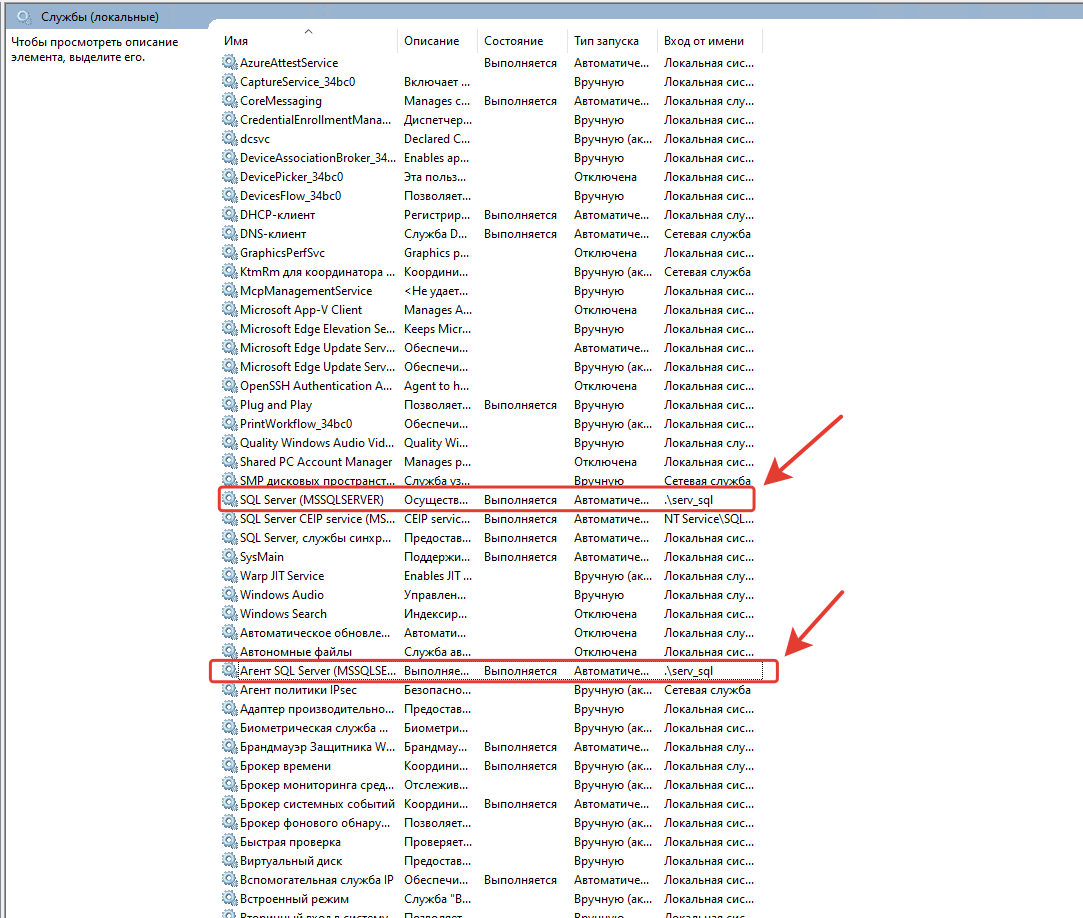Click the Вход от имени column header
1083x918 pixels.
(703, 41)
